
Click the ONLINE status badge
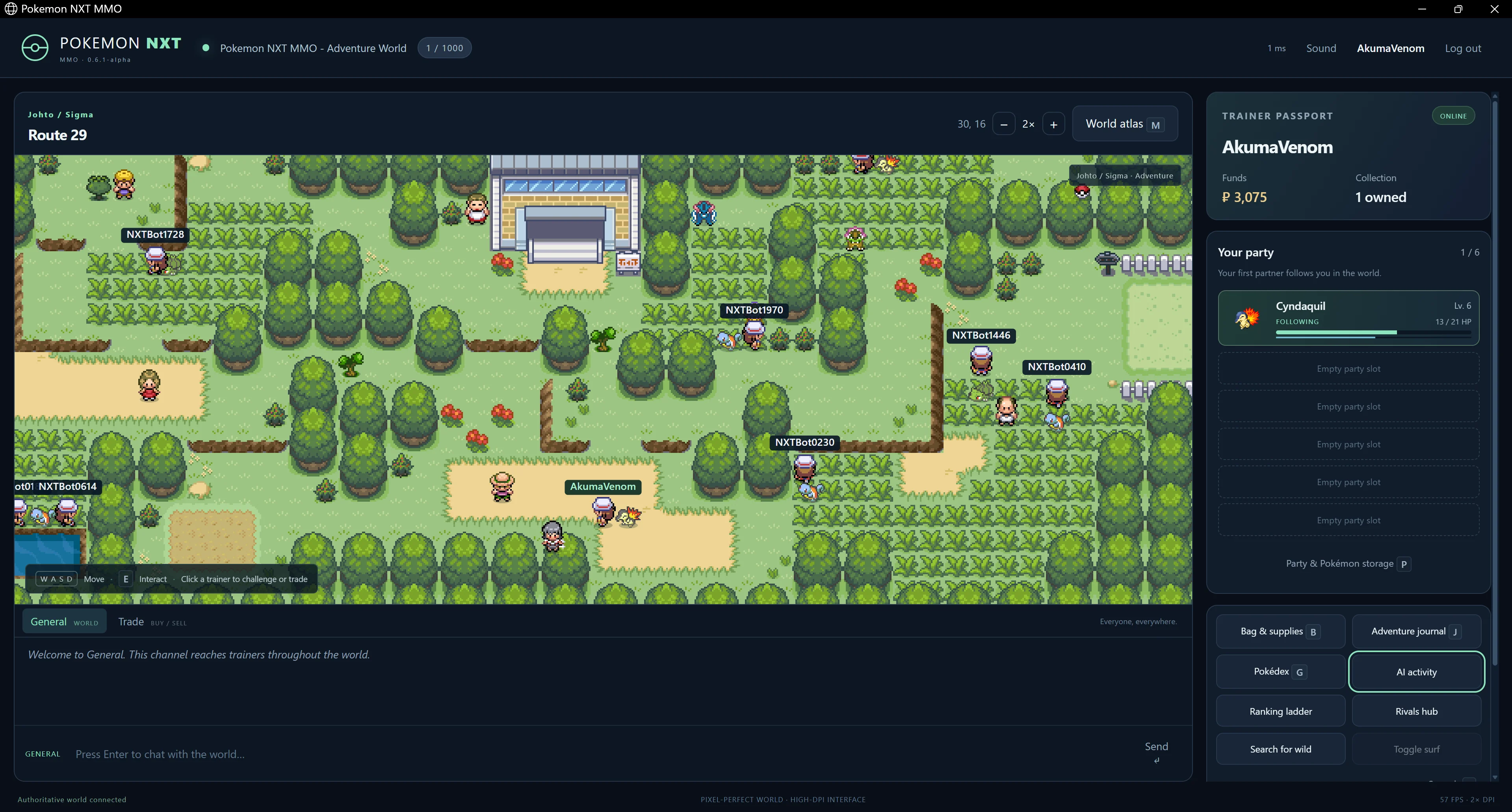click(x=1453, y=116)
